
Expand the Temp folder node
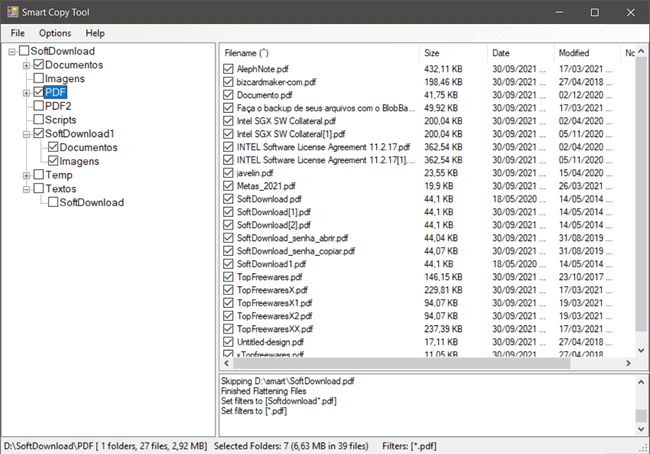tap(26, 175)
